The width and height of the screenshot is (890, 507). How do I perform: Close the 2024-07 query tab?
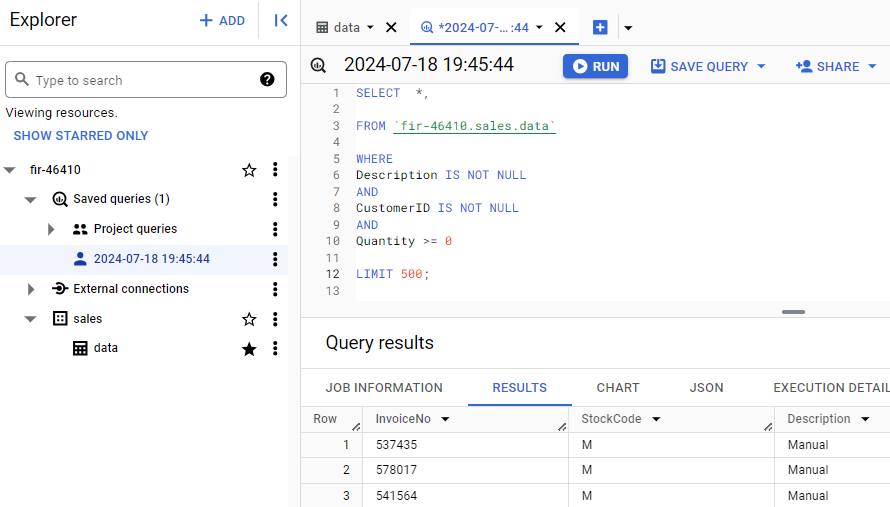click(x=560, y=27)
